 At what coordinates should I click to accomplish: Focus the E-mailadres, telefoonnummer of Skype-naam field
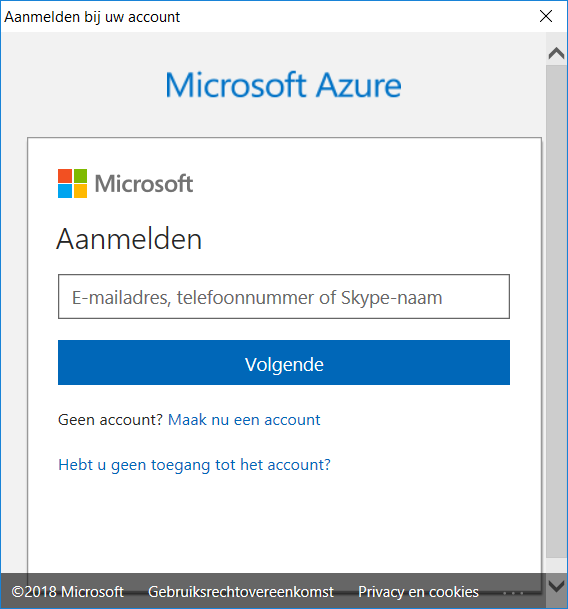coord(284,297)
